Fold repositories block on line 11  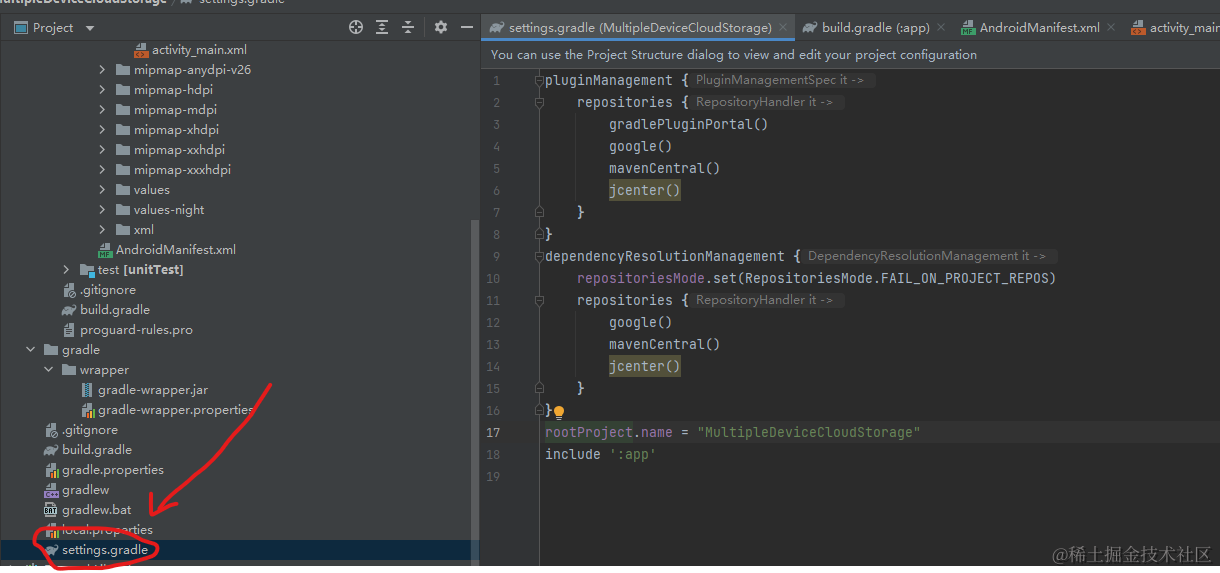click(539, 300)
